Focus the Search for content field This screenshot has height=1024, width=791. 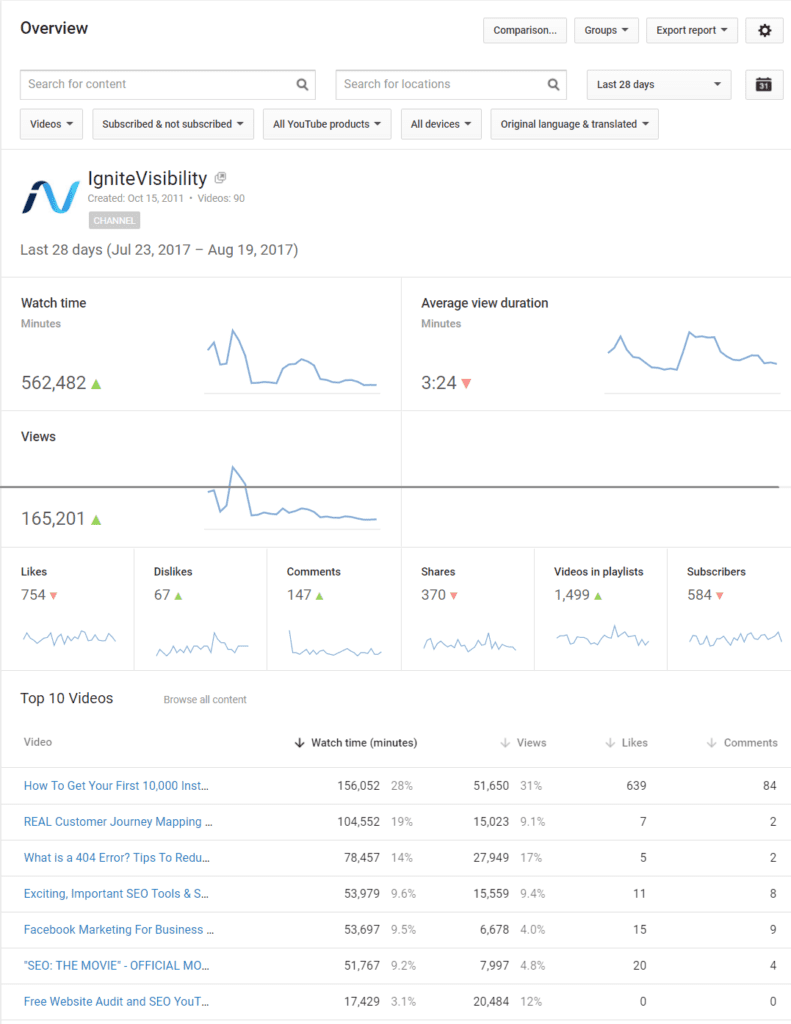168,84
